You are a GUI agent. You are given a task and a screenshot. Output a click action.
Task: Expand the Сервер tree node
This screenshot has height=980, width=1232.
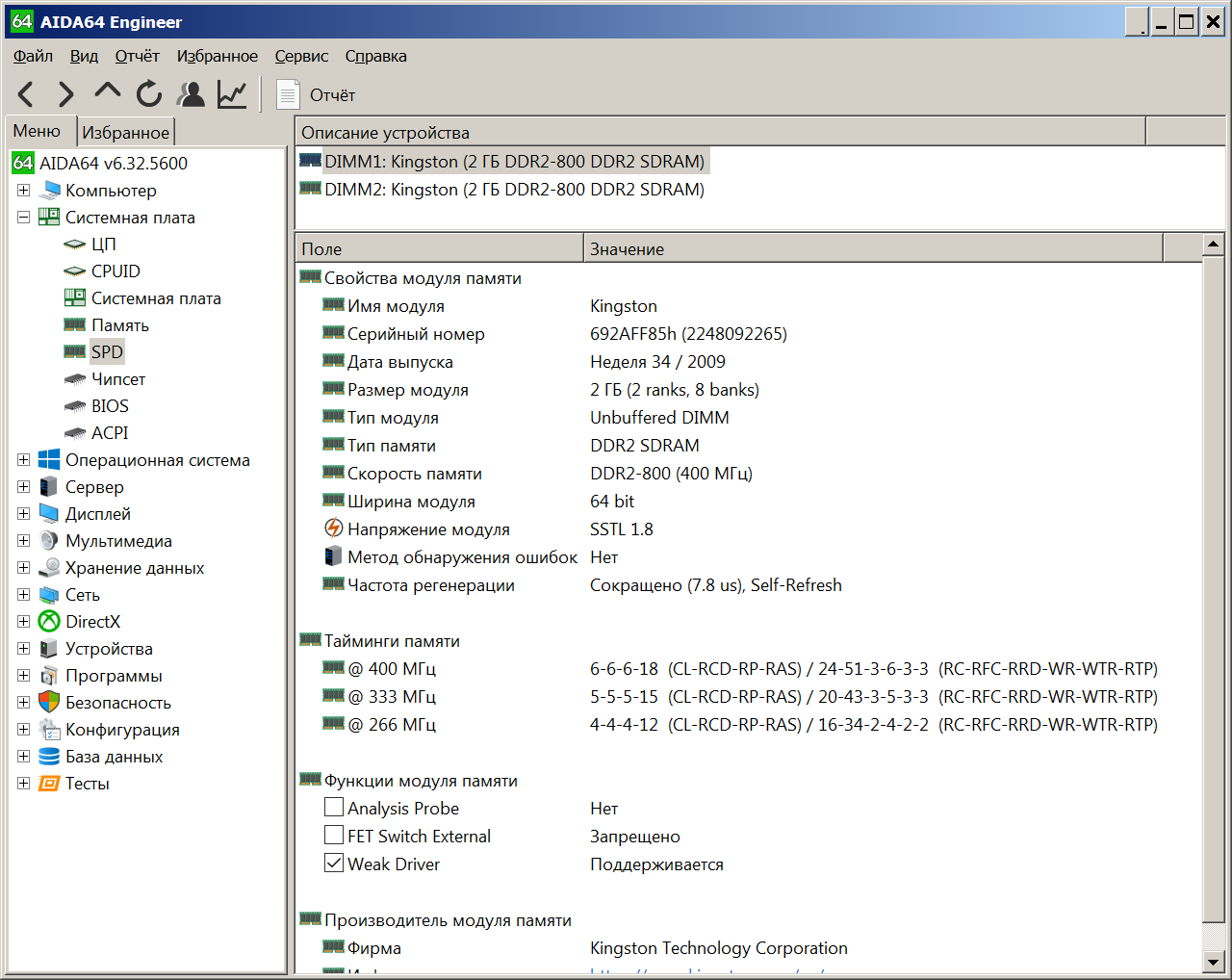23,487
